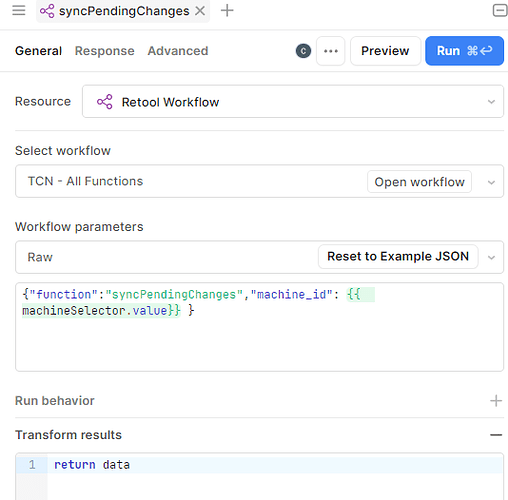
Task: Click the Open workflow button
Action: (x=419, y=182)
